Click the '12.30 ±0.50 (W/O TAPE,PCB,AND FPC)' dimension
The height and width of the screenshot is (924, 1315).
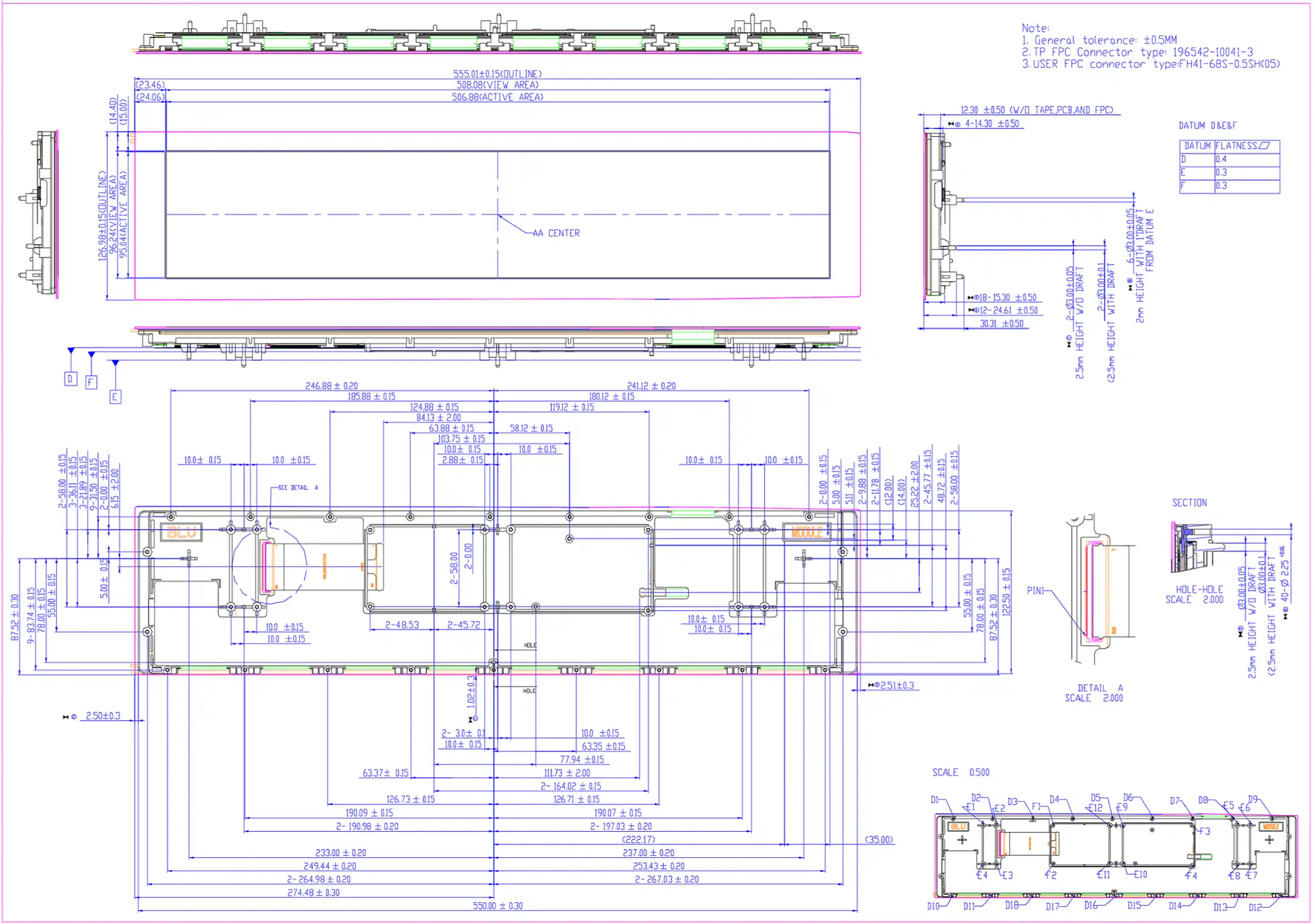[1037, 110]
